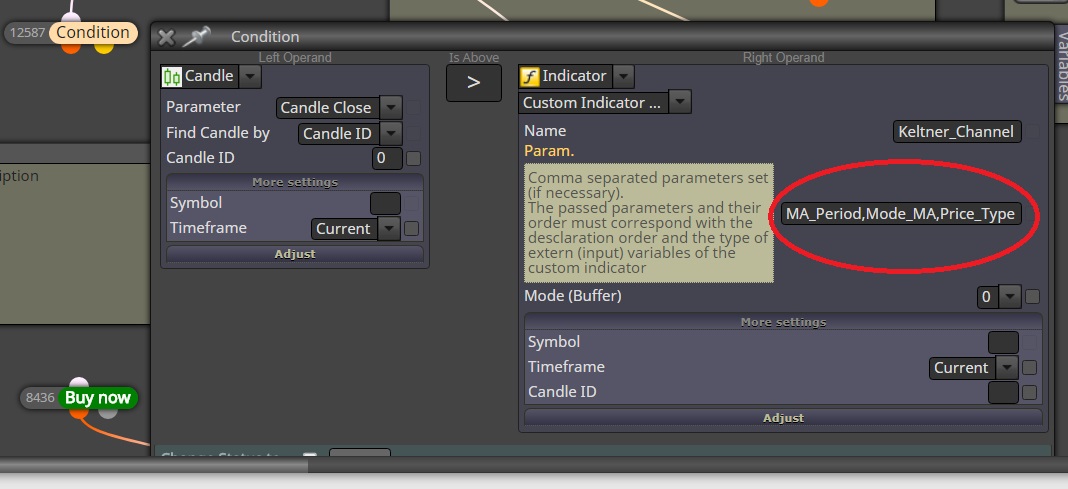This screenshot has height=489, width=1068.
Task: Open the Candle Close parameter dropdown
Action: point(390,108)
